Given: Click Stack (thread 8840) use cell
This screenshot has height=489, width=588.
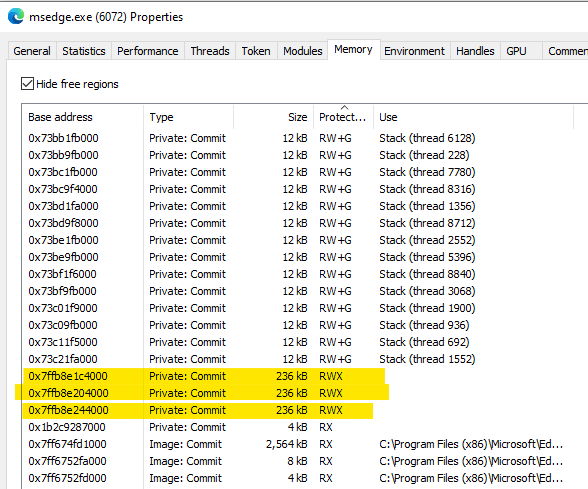Looking at the screenshot, I should click(x=427, y=274).
